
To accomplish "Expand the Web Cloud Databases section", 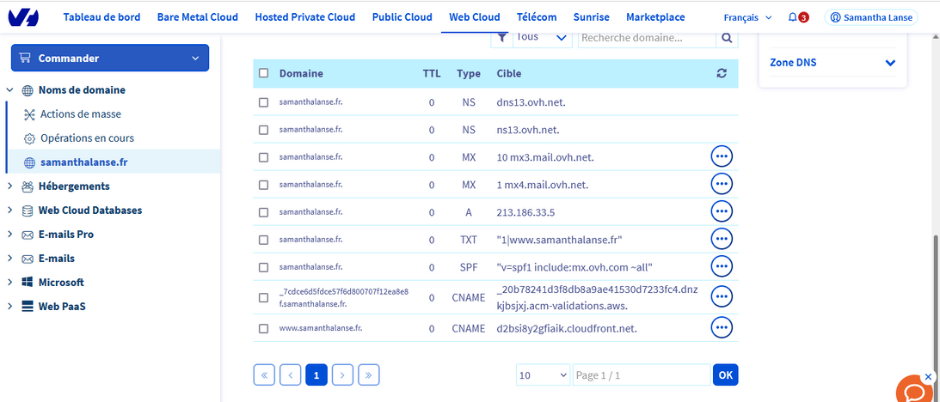I will click(x=10, y=210).
